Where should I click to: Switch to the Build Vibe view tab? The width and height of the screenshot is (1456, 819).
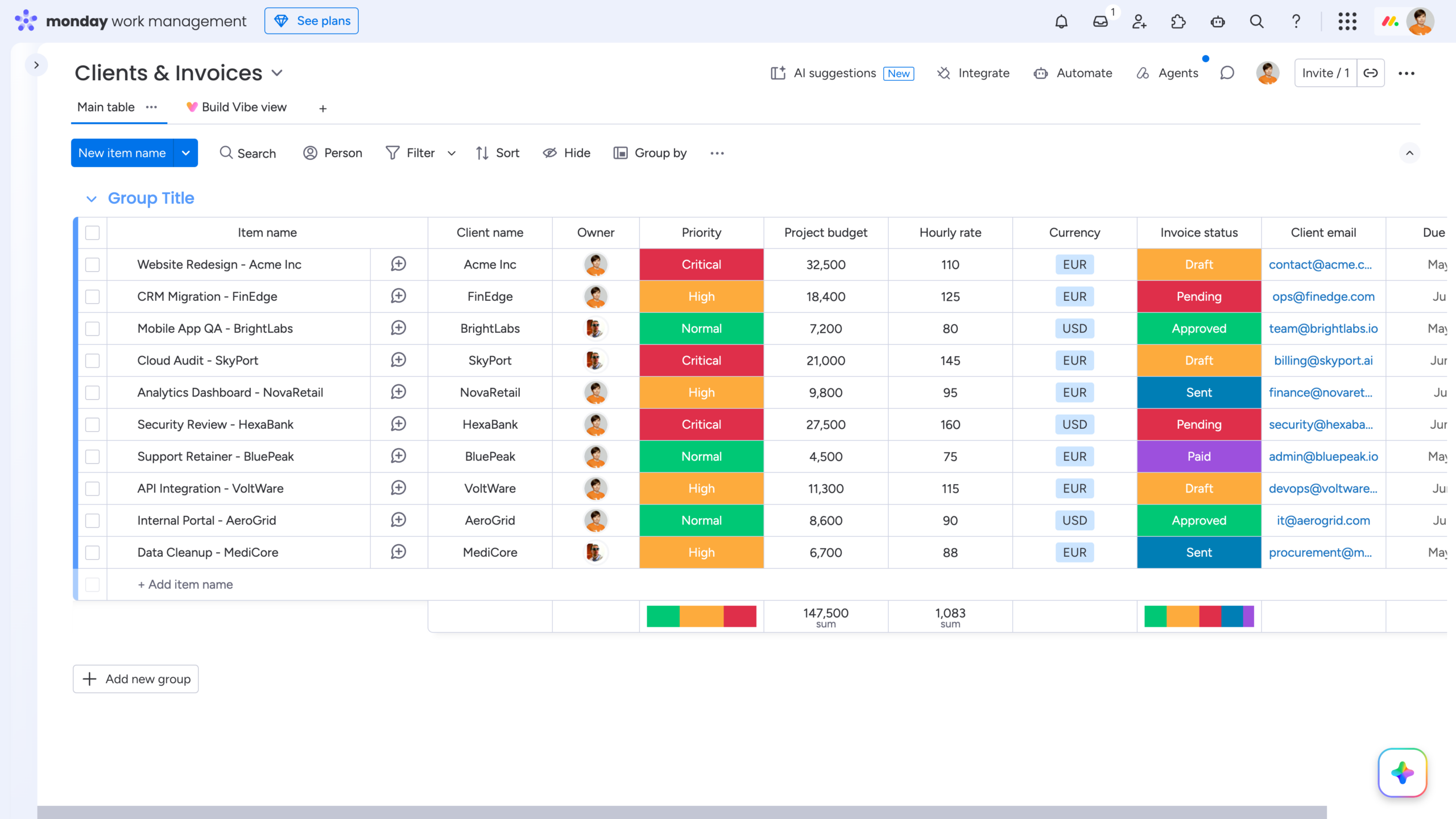click(237, 107)
